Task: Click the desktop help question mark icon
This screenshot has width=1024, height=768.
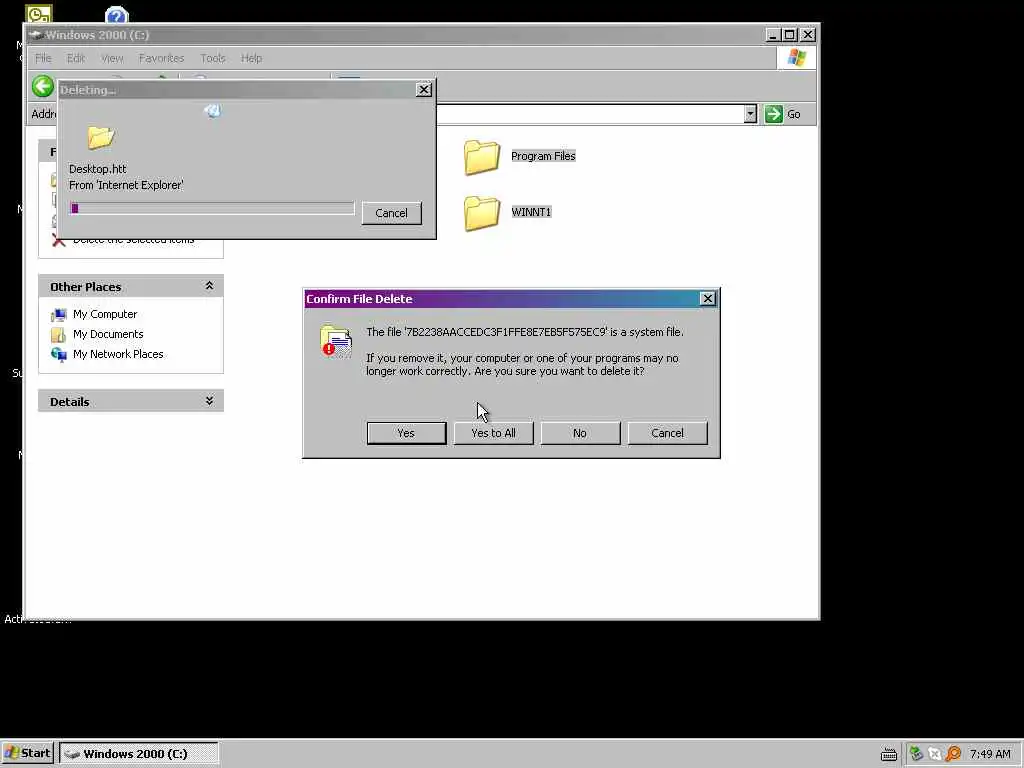Action: coord(116,14)
